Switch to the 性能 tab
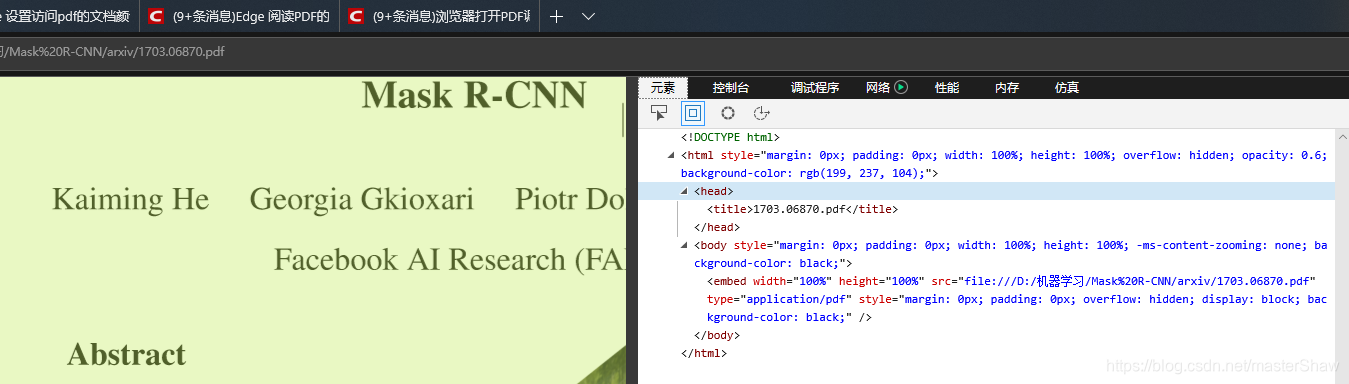 947,87
